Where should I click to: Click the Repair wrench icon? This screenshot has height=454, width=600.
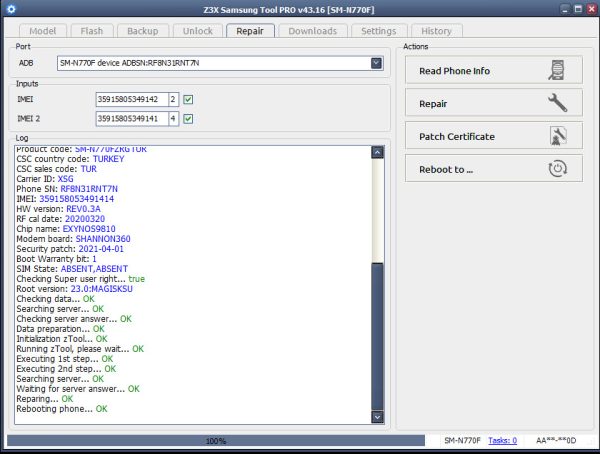557,103
